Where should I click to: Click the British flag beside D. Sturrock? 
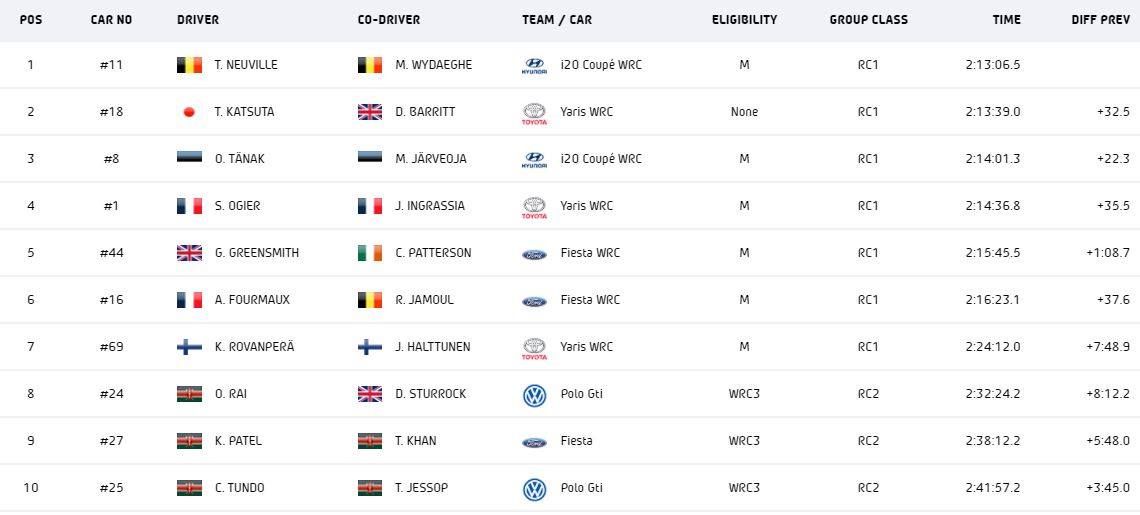click(370, 394)
